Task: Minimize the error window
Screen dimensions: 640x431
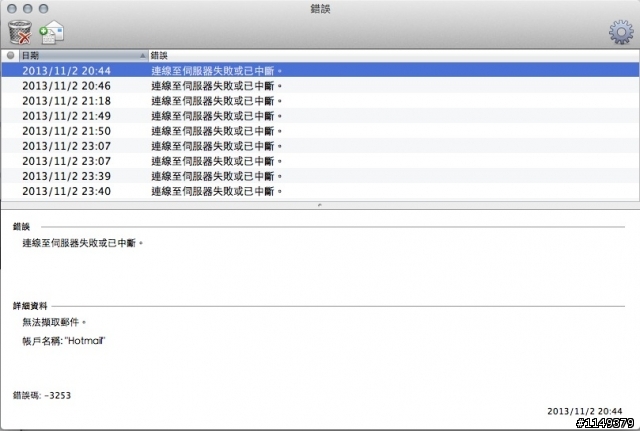Action: pos(28,9)
